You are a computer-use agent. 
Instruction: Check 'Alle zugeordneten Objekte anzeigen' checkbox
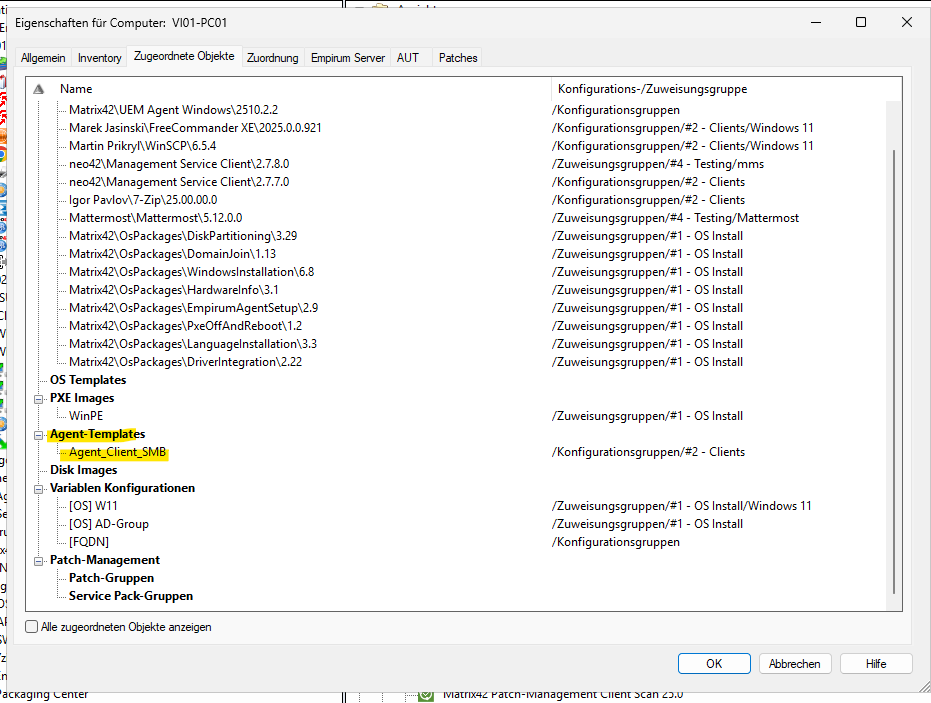32,627
